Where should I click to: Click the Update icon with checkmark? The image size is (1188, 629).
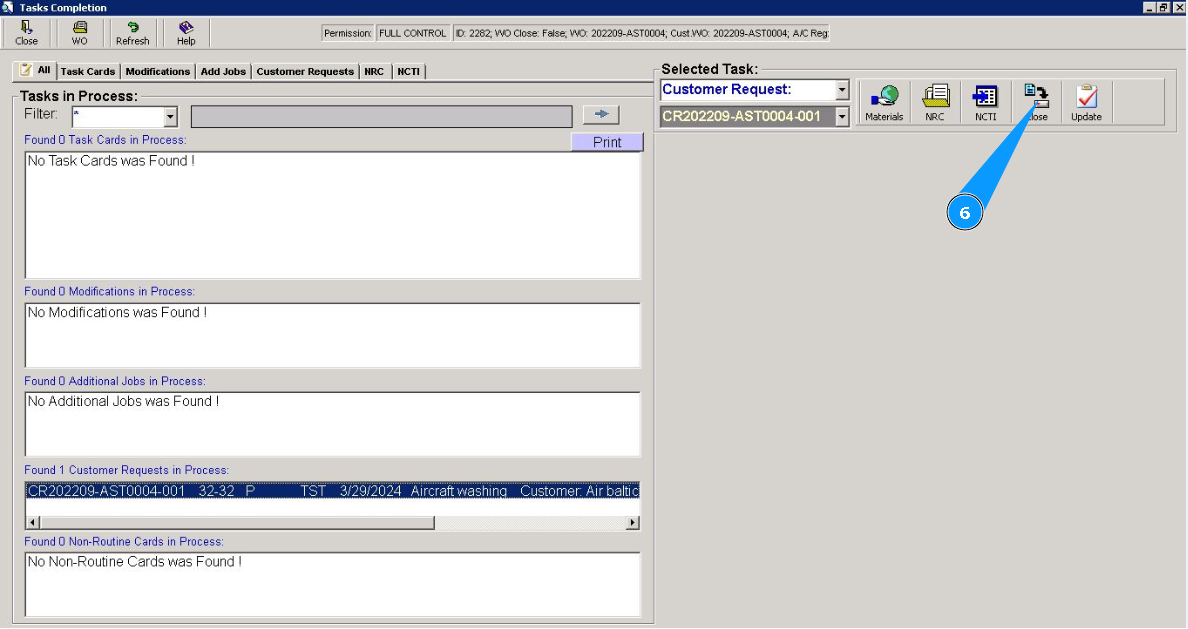(1086, 102)
